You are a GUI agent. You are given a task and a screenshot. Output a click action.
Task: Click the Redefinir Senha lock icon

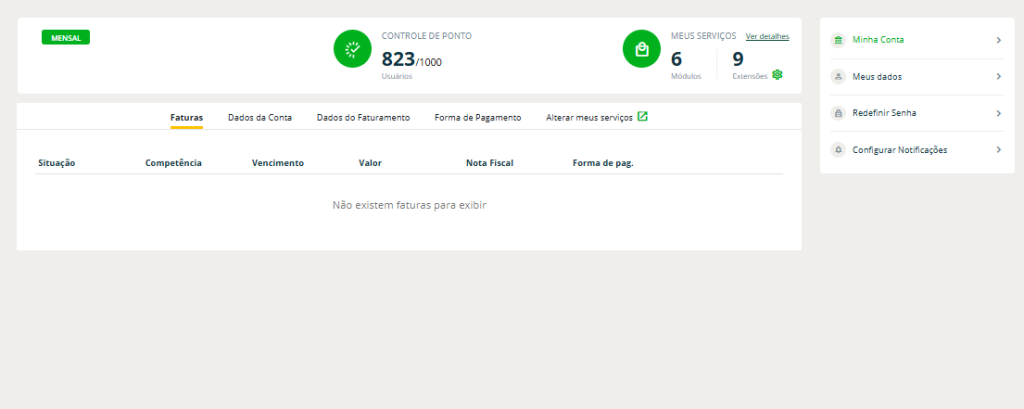pyautogui.click(x=838, y=113)
